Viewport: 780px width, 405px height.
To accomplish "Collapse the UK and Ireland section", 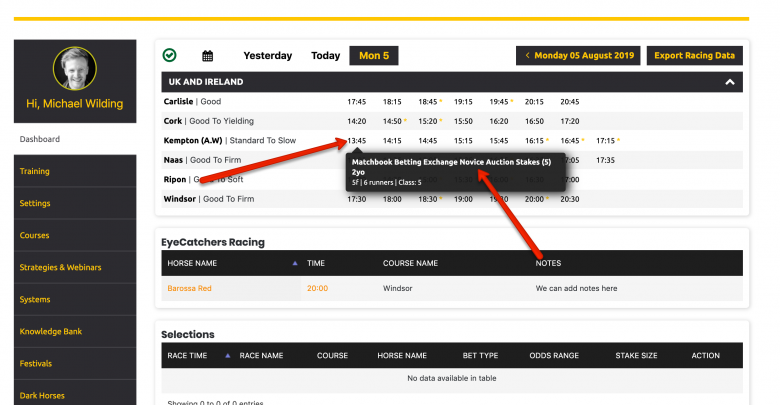I will click(x=730, y=82).
